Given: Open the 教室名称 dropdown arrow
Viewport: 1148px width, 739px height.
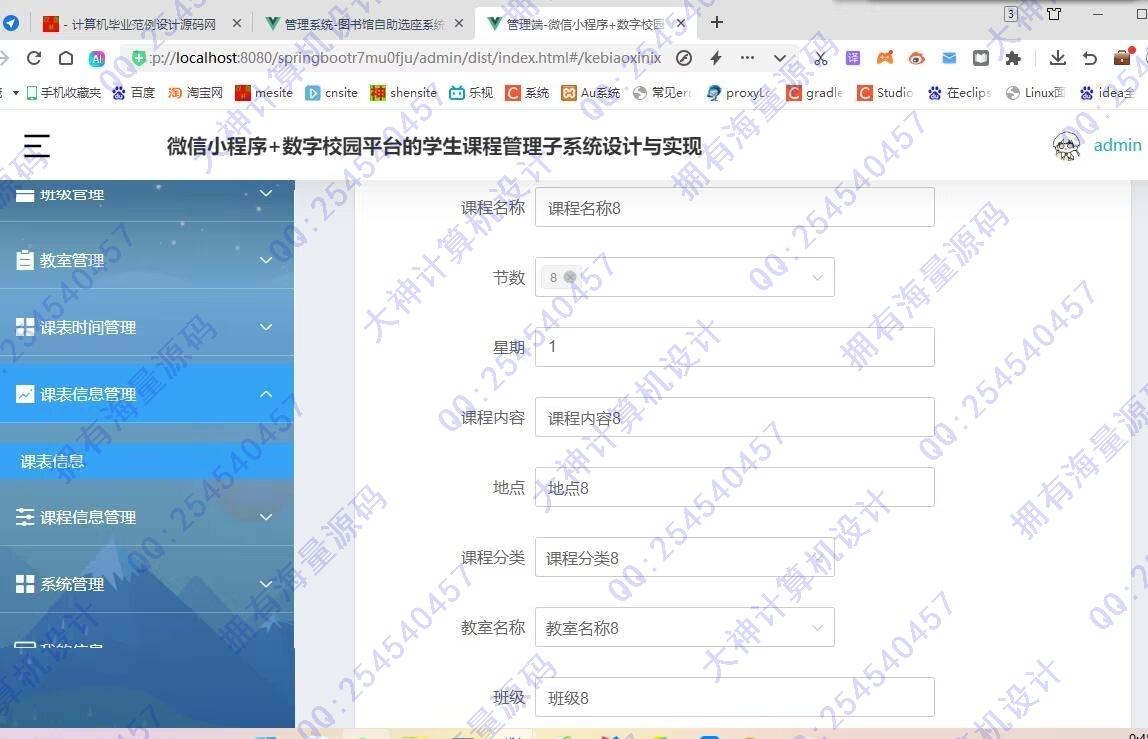Looking at the screenshot, I should 817,628.
